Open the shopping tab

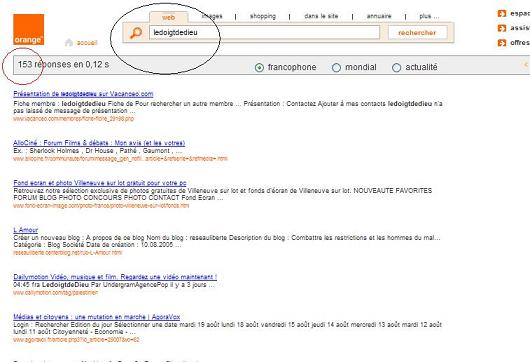263,16
